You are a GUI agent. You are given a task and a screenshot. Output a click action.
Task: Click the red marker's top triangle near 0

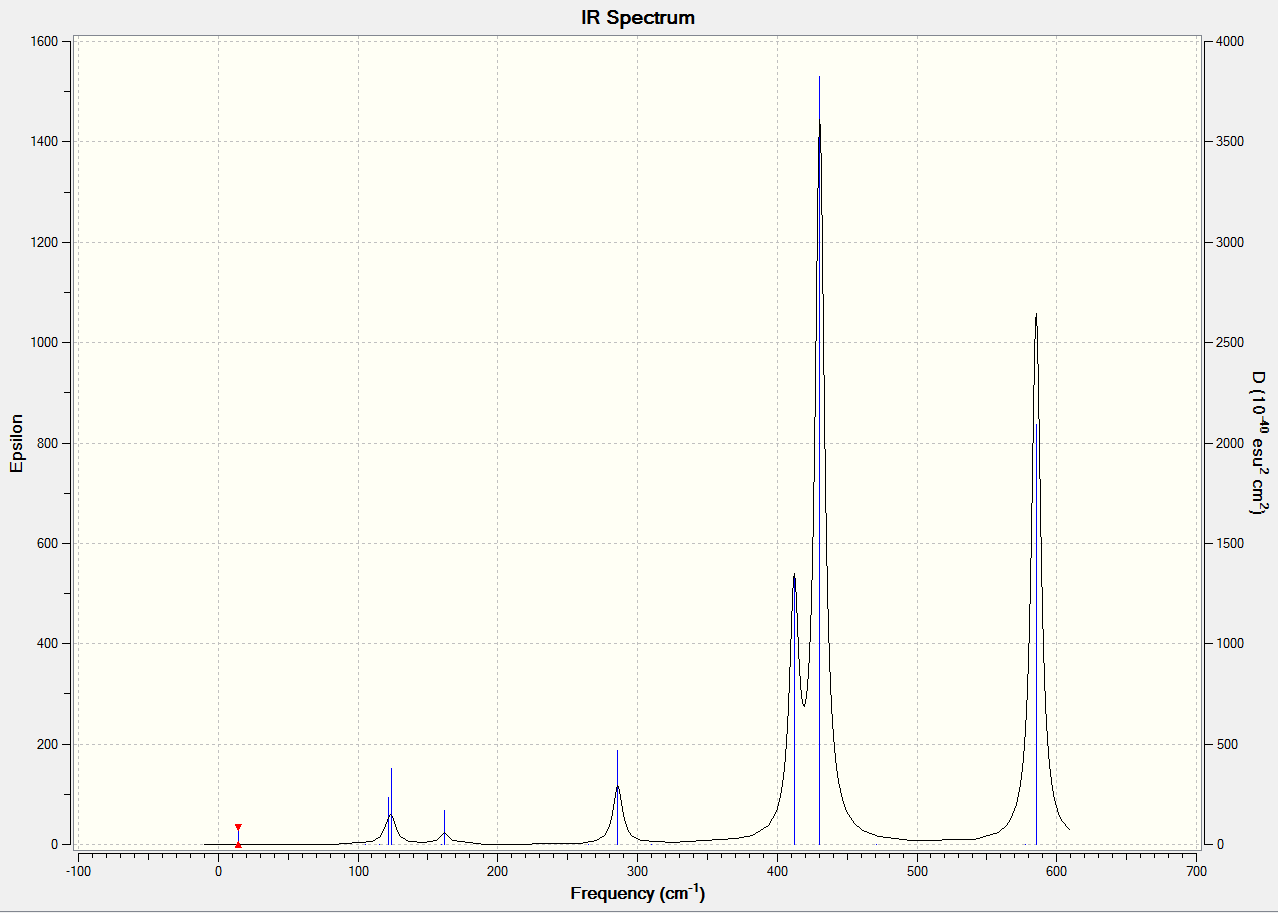pyautogui.click(x=238, y=828)
